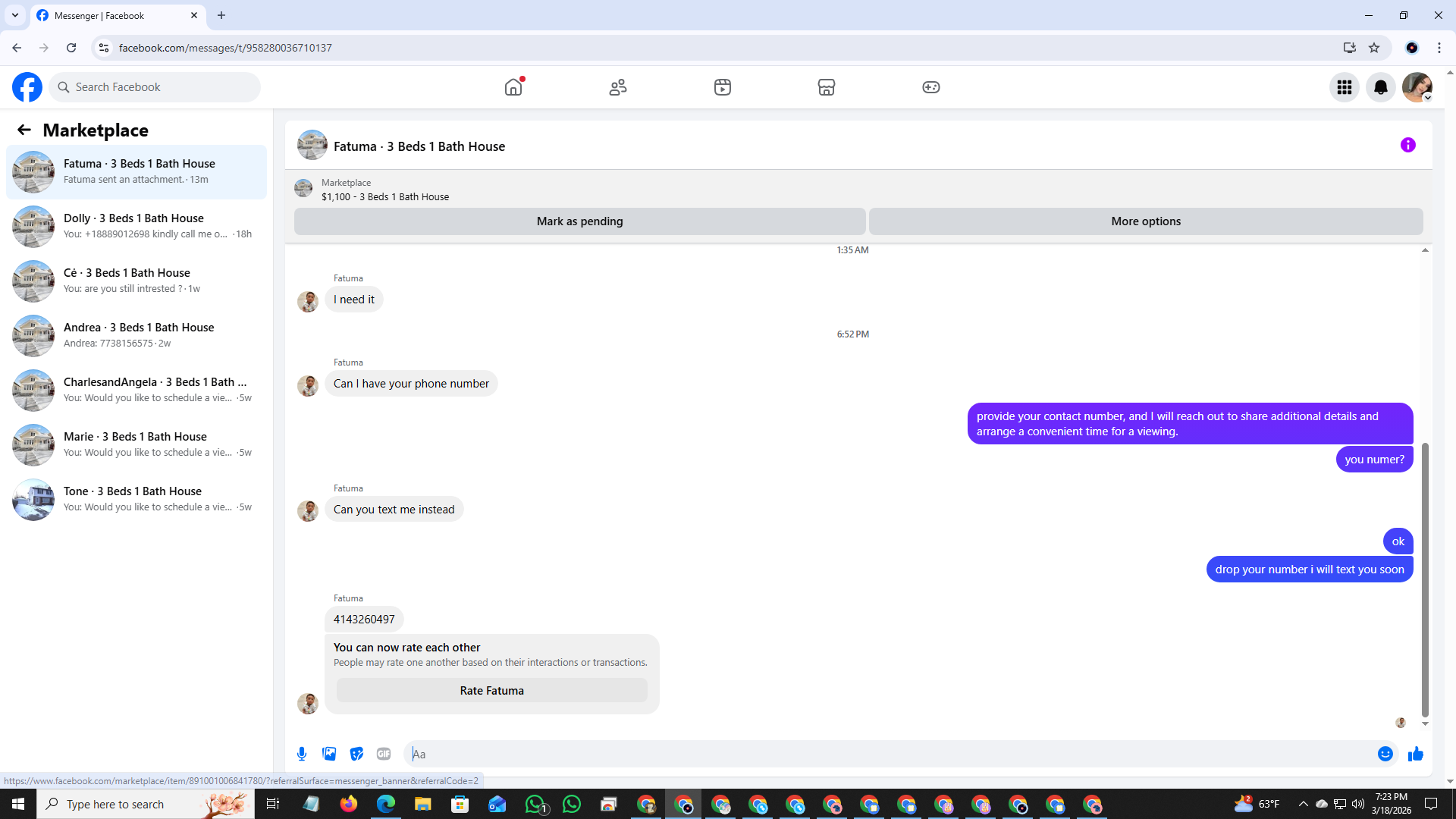Screen dimensions: 1456x819
Task: Open the emoji picker in message box
Action: coord(1385,754)
